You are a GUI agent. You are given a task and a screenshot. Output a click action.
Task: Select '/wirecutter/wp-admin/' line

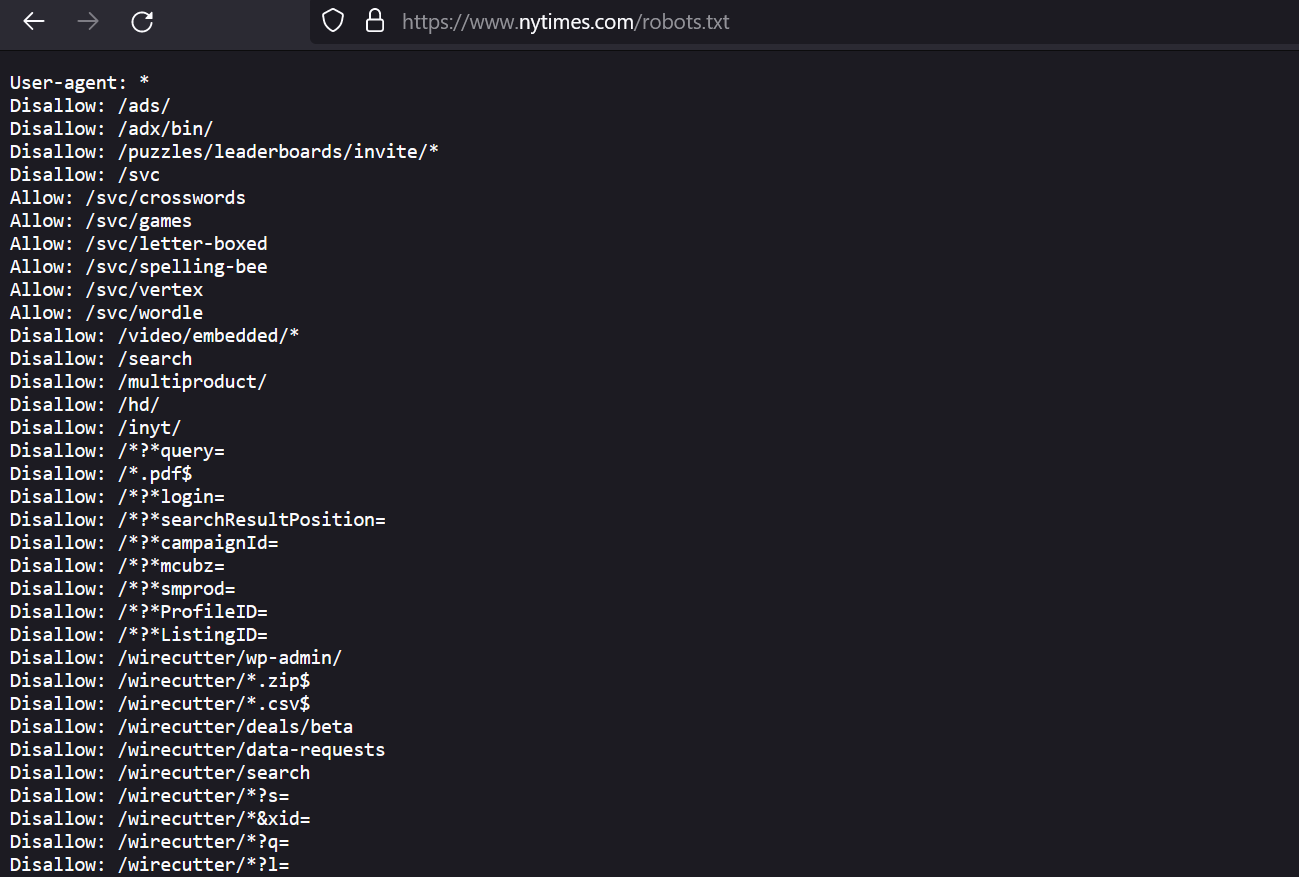point(176,657)
